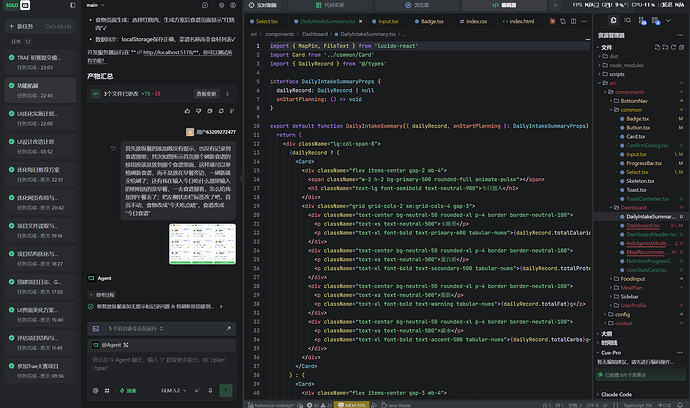Image resolution: width=690 pixels, height=408 pixels.
Task: Open the attached screenshot thumbnail in chat
Action: (202, 244)
